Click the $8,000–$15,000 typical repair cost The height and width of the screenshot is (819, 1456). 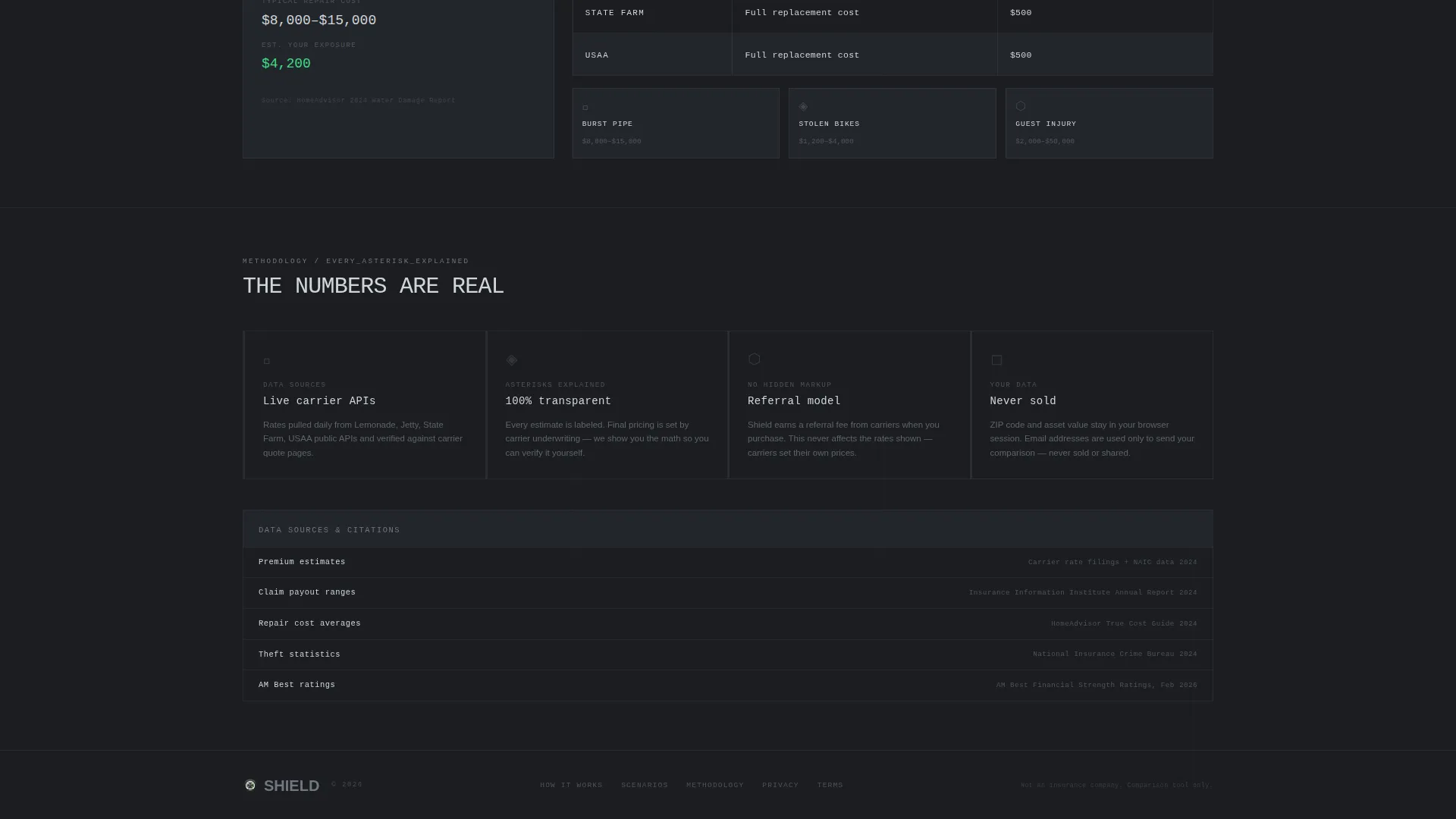tap(318, 20)
